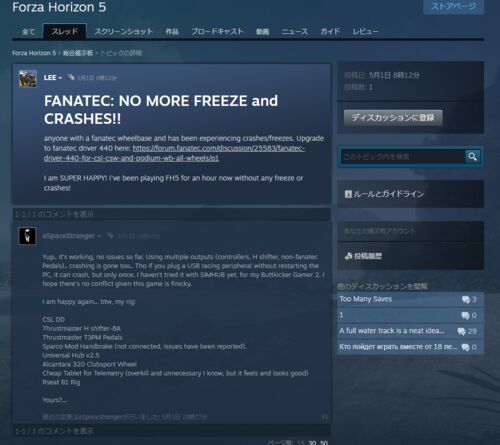The width and height of the screenshot is (500, 445).
Task: Open LEE's avatar thumbnail
Action: pos(28,79)
